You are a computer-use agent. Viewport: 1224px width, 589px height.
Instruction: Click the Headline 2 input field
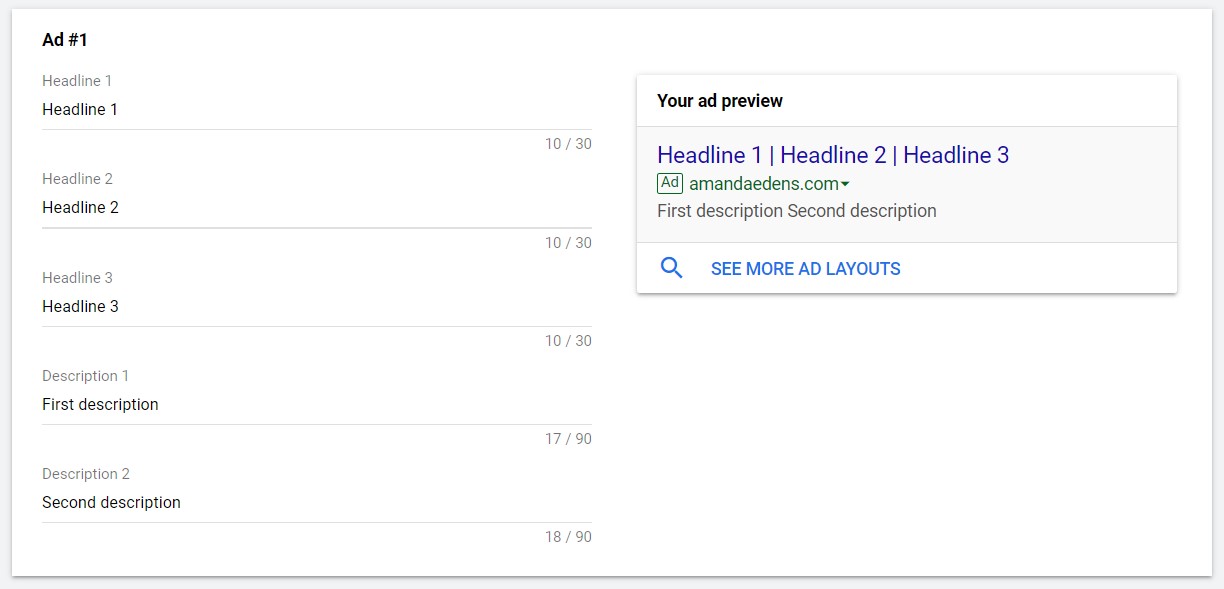pos(317,208)
